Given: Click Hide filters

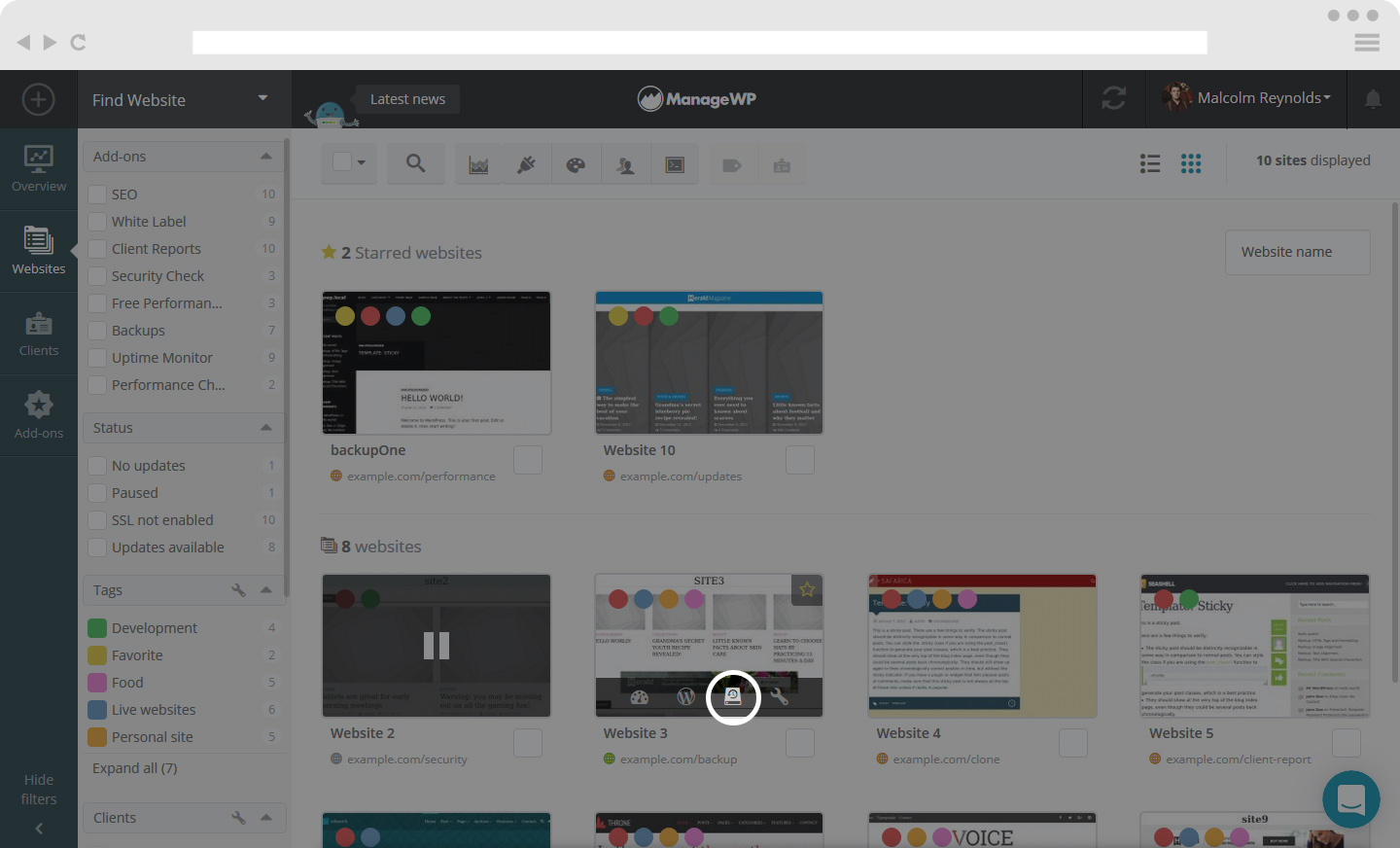Looking at the screenshot, I should click(x=39, y=790).
